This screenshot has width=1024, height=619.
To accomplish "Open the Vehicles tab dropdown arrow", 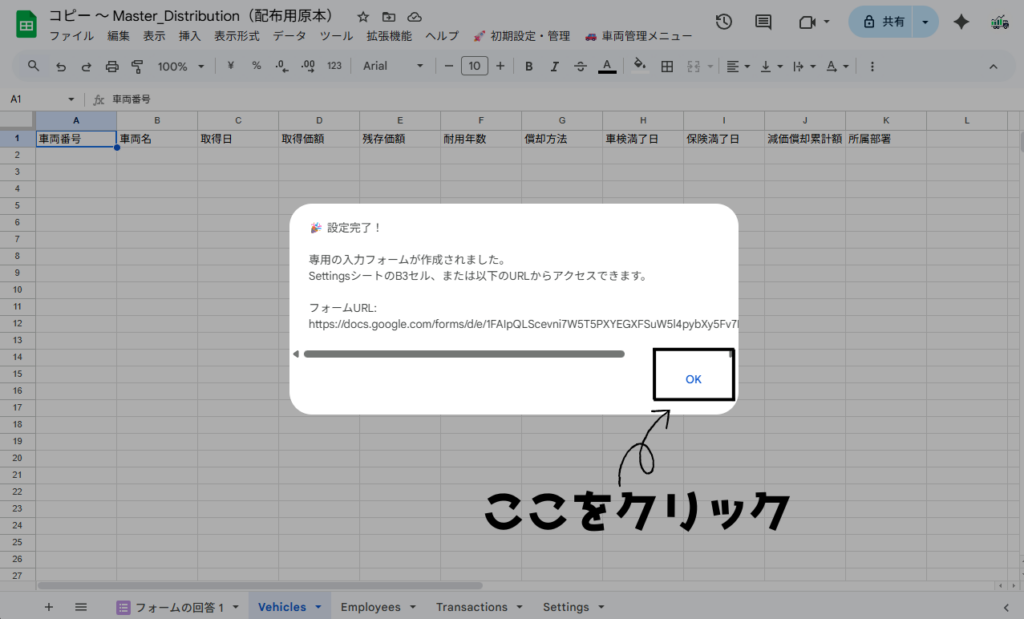I will click(x=318, y=607).
